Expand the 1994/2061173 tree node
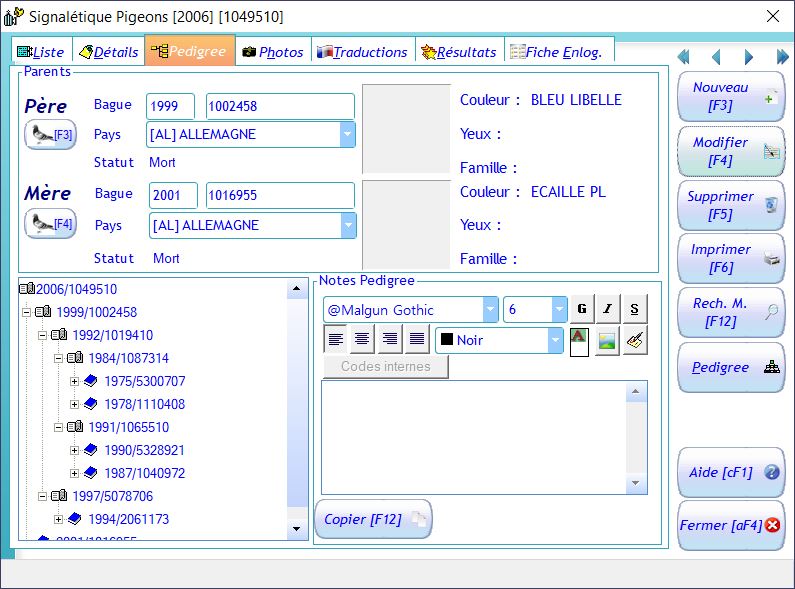795x589 pixels. 59,519
